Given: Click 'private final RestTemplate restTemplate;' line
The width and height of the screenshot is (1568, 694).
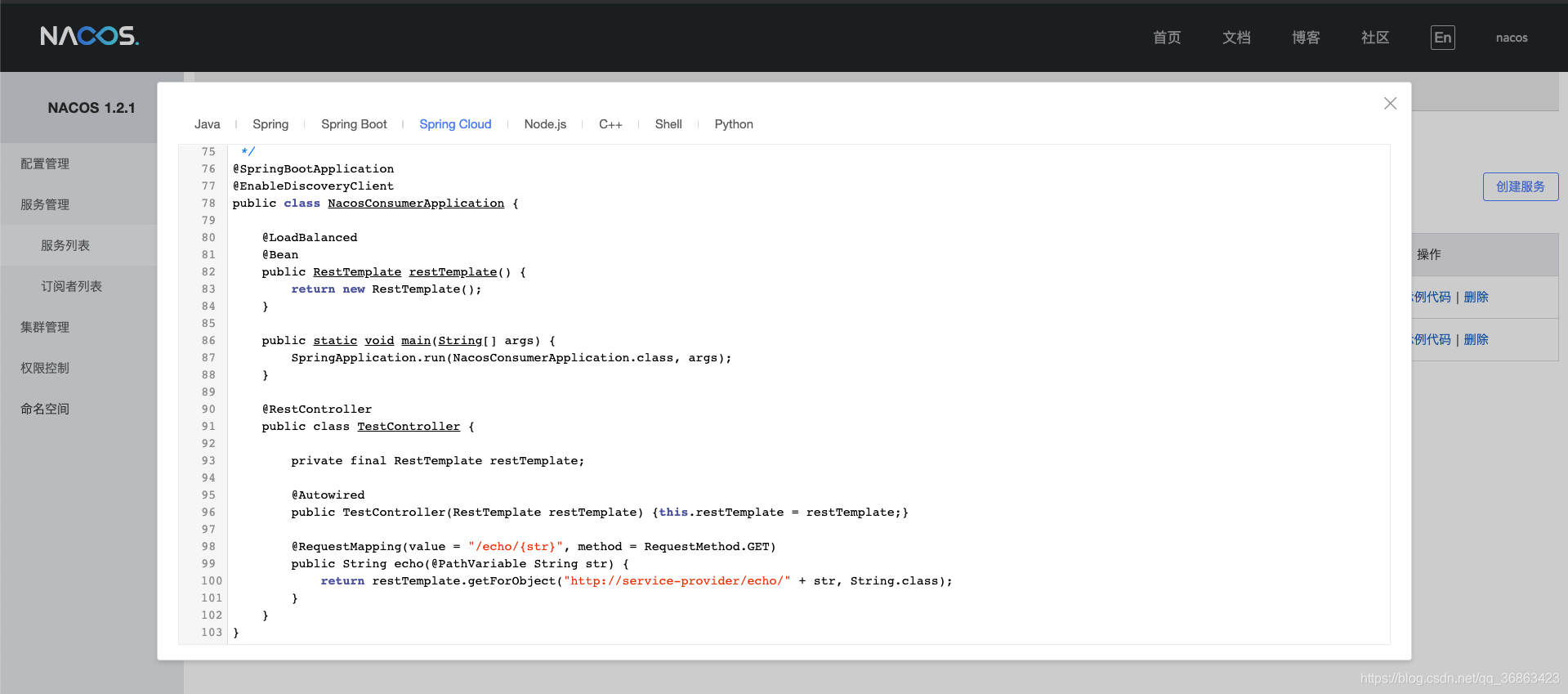Looking at the screenshot, I should click(438, 460).
